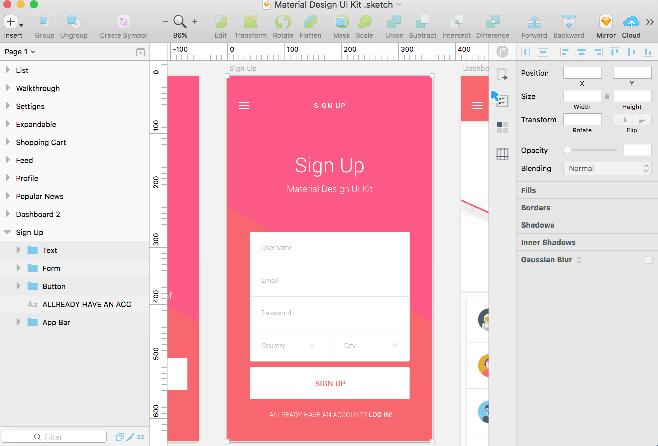Select the Form group layer
Image resolution: width=658 pixels, height=446 pixels.
point(75,268)
